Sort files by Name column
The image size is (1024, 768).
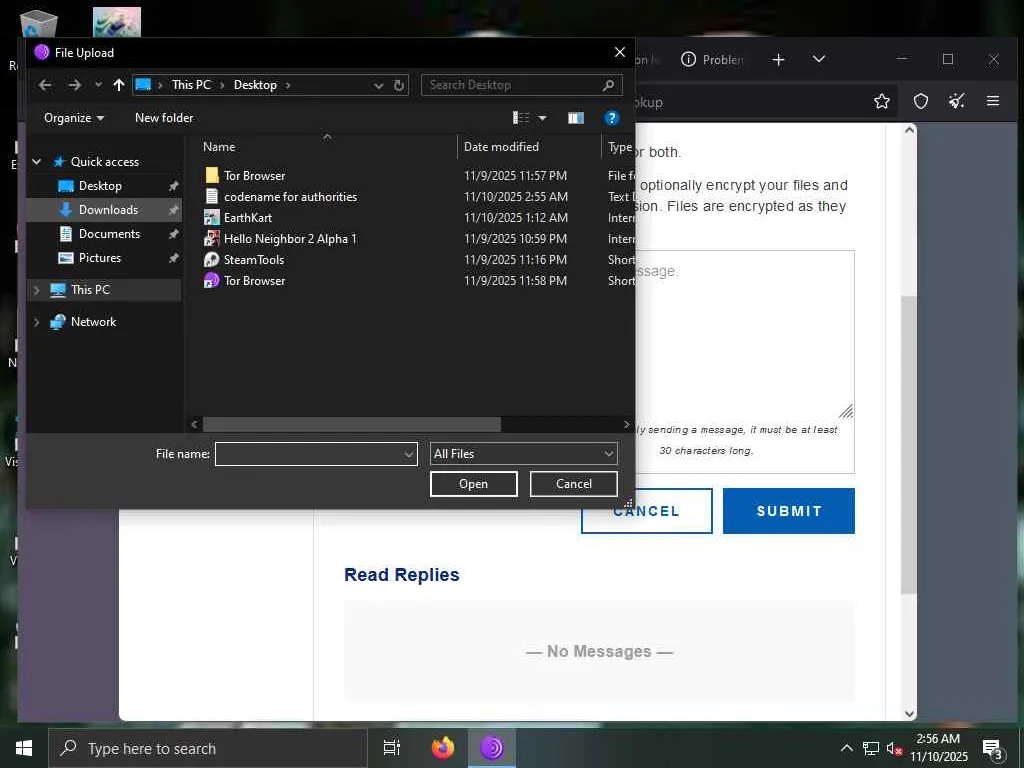[219, 147]
